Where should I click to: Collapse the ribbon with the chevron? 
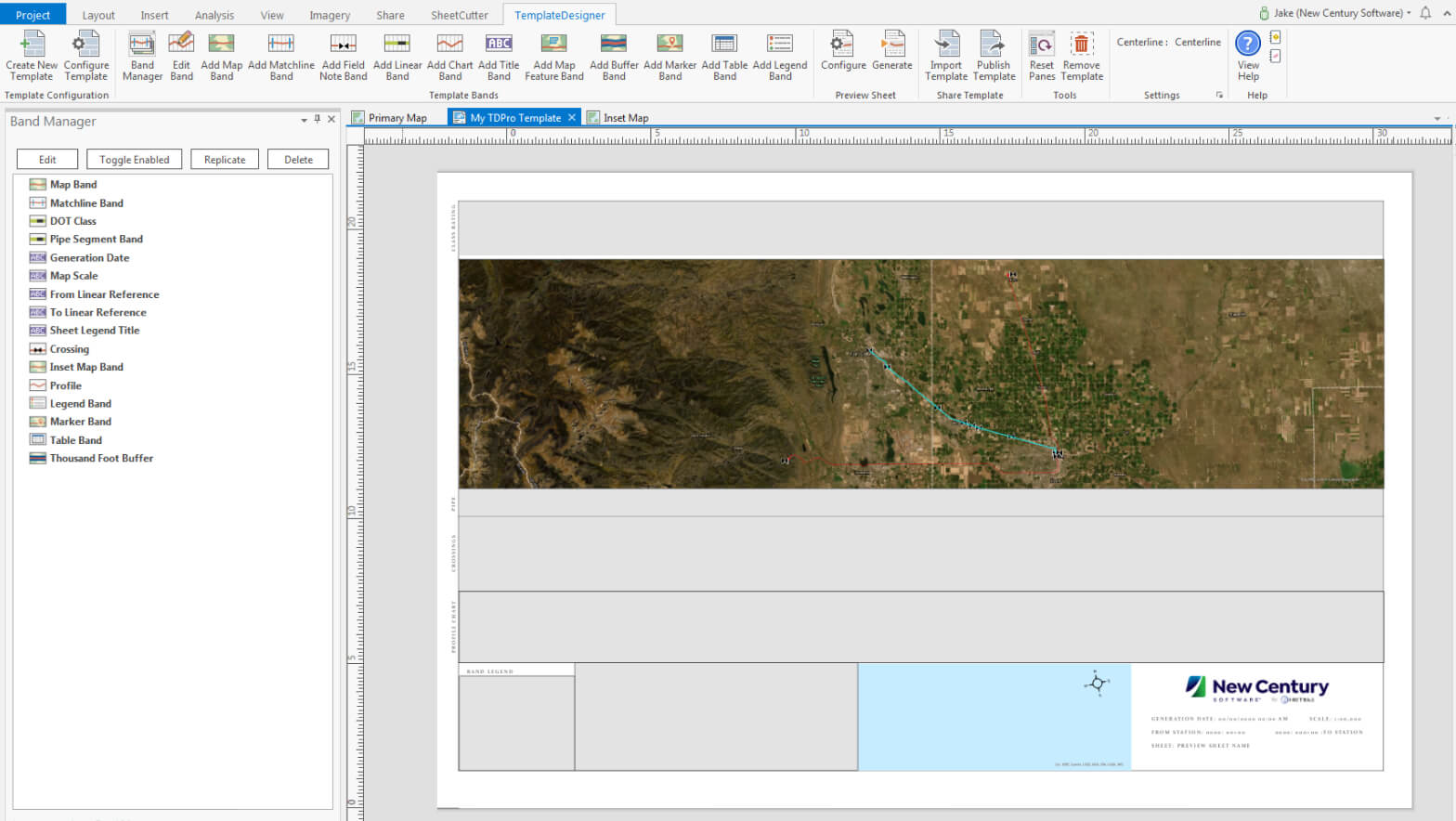1446,13
